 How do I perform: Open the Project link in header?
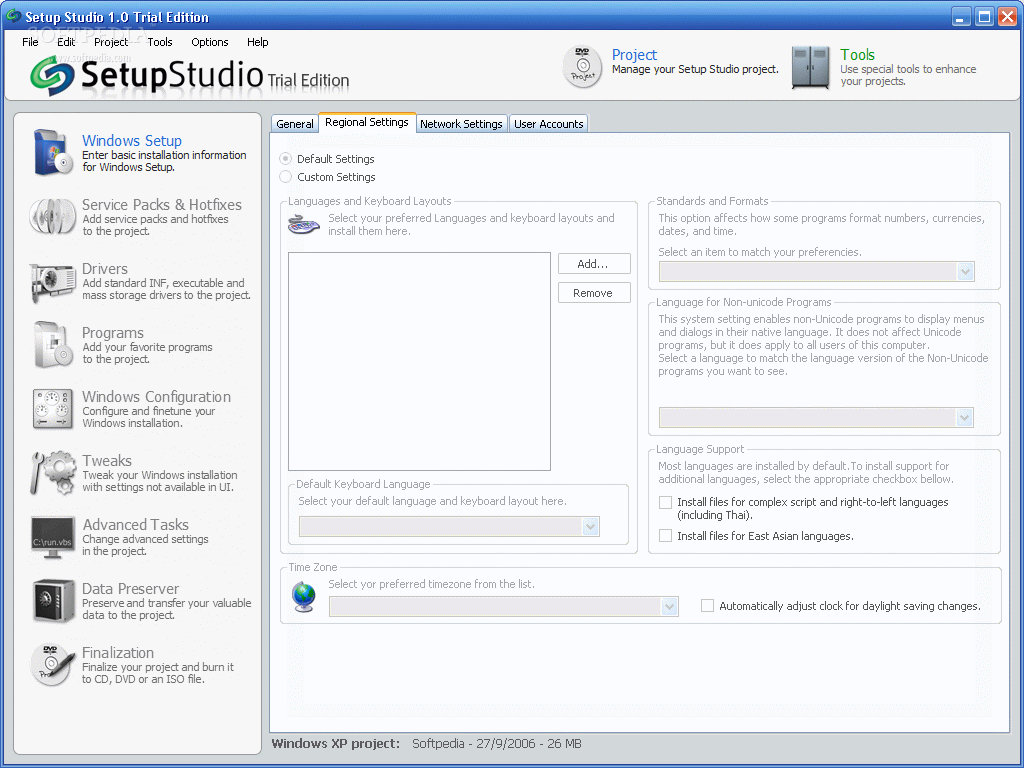pyautogui.click(x=634, y=55)
